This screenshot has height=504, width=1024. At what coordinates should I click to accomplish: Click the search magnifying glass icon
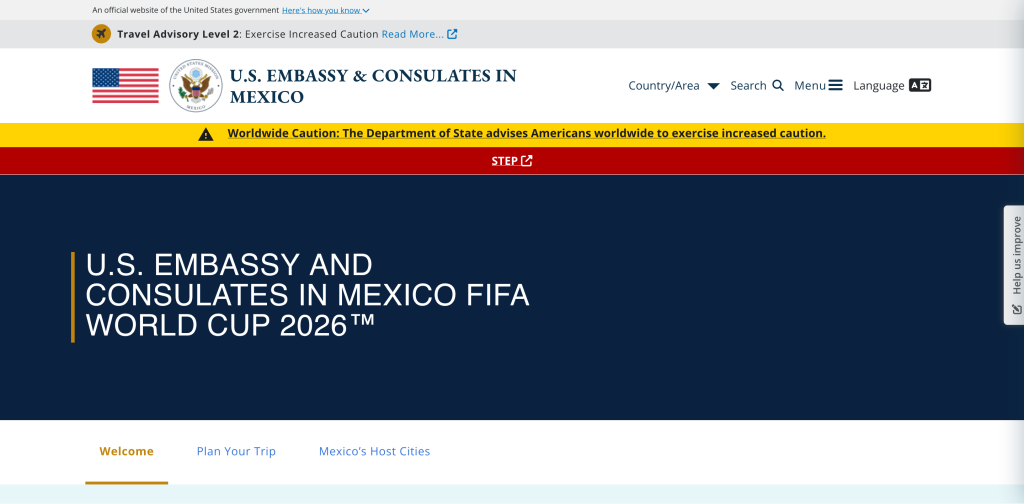coord(777,86)
